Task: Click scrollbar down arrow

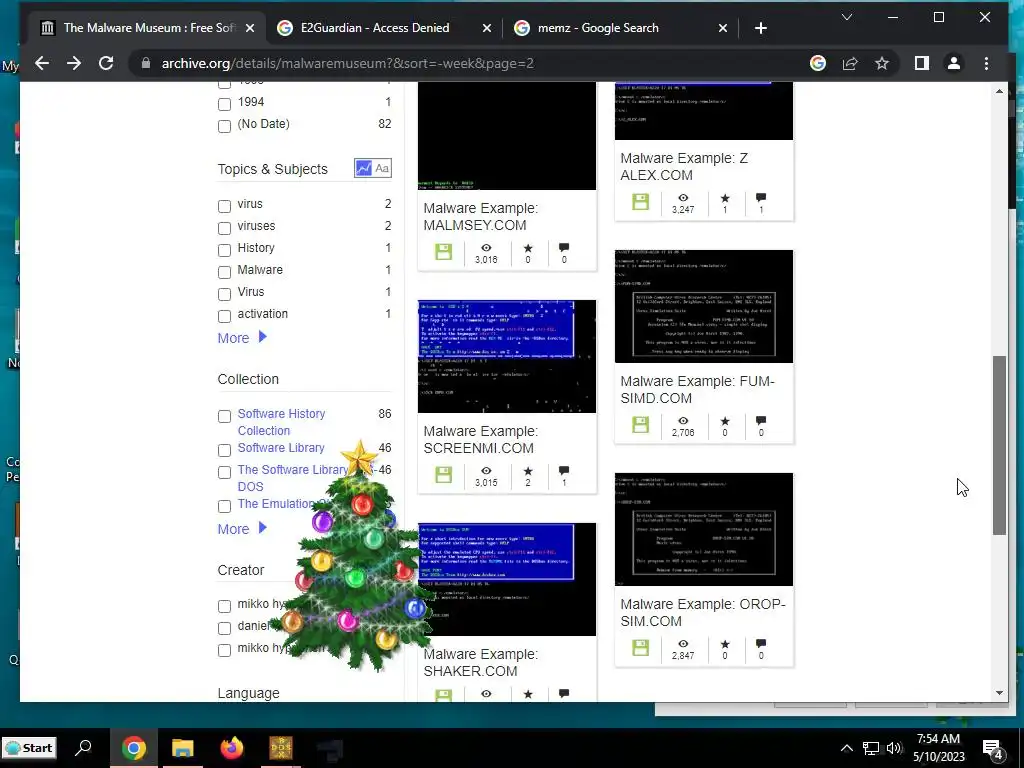Action: (x=1000, y=693)
